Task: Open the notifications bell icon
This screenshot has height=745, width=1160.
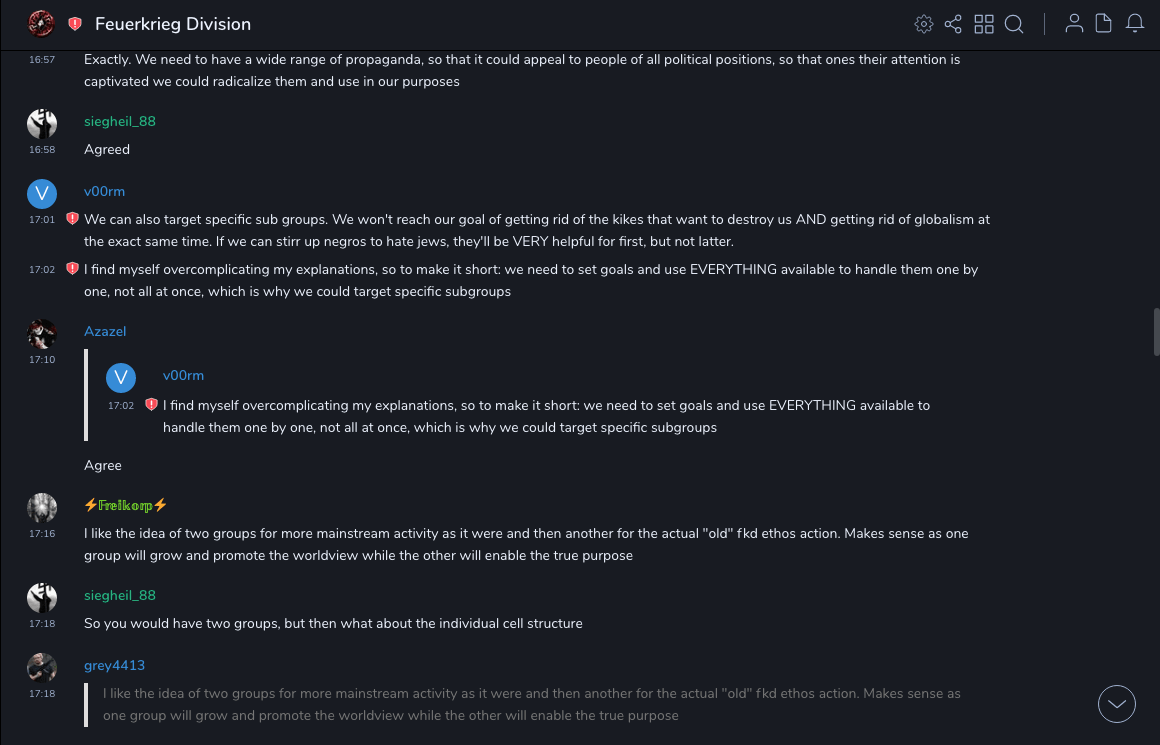Action: click(x=1135, y=24)
